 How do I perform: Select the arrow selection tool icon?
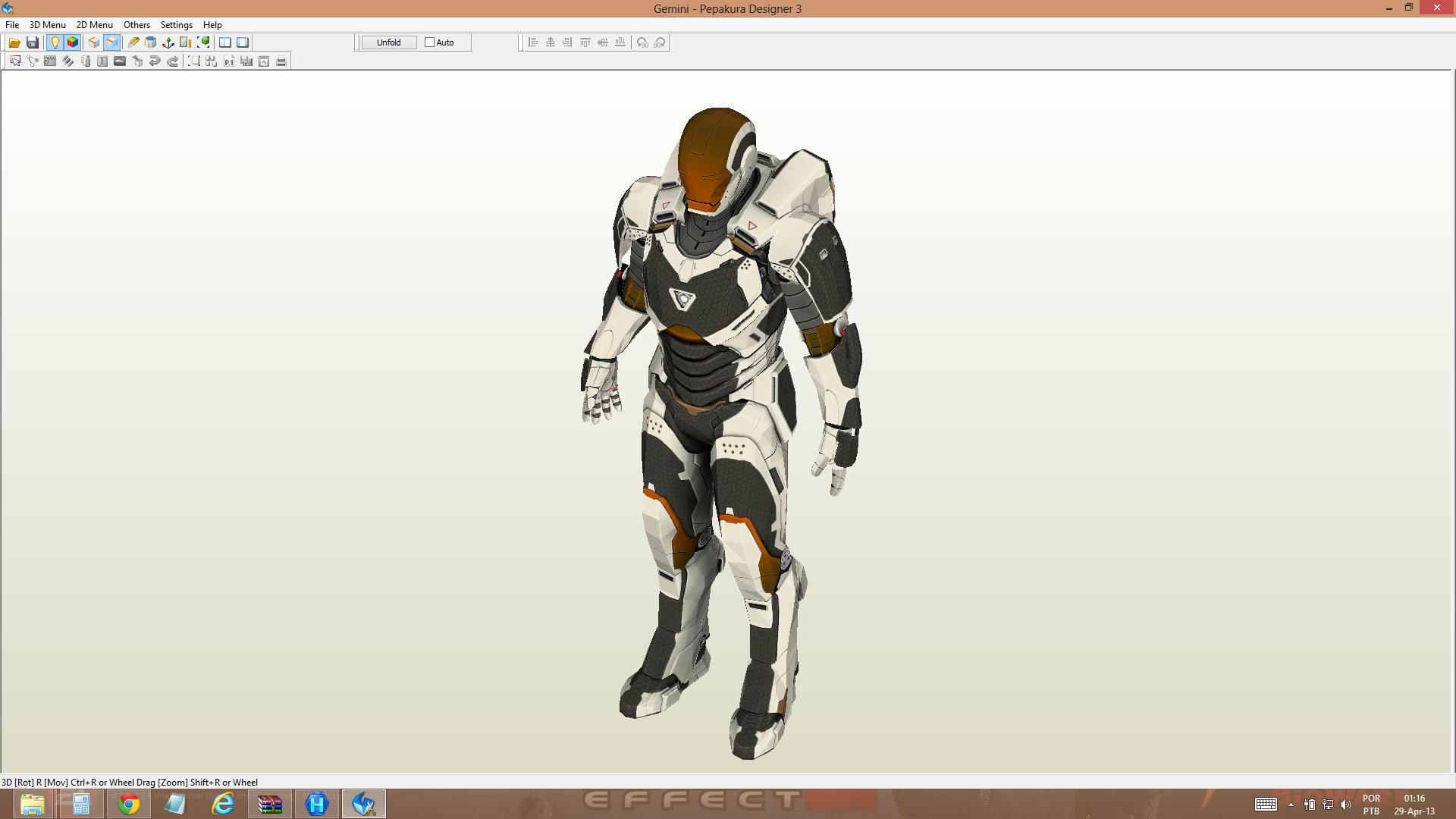pos(15,61)
